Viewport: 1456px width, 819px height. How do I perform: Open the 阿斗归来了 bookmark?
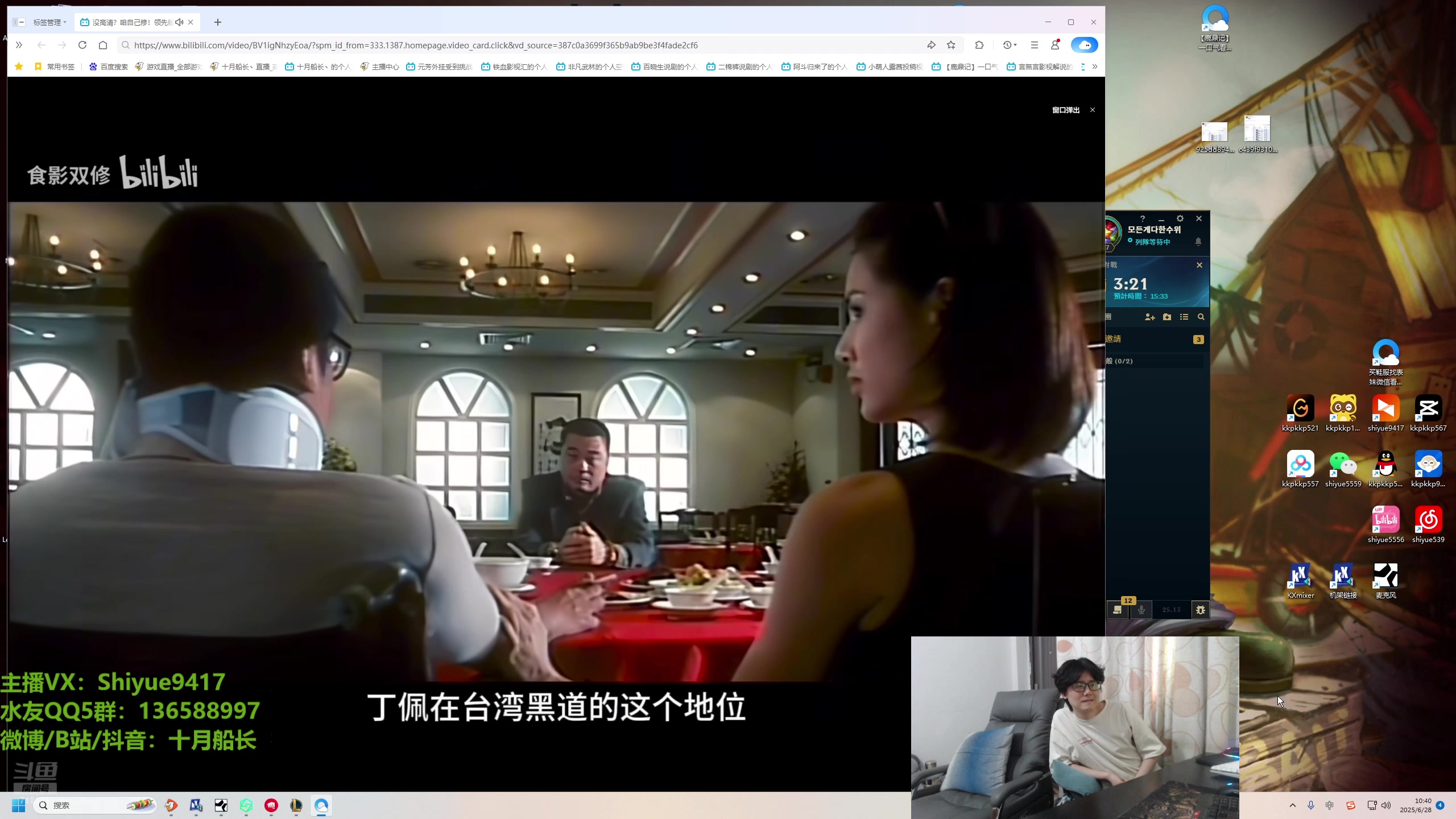814,67
